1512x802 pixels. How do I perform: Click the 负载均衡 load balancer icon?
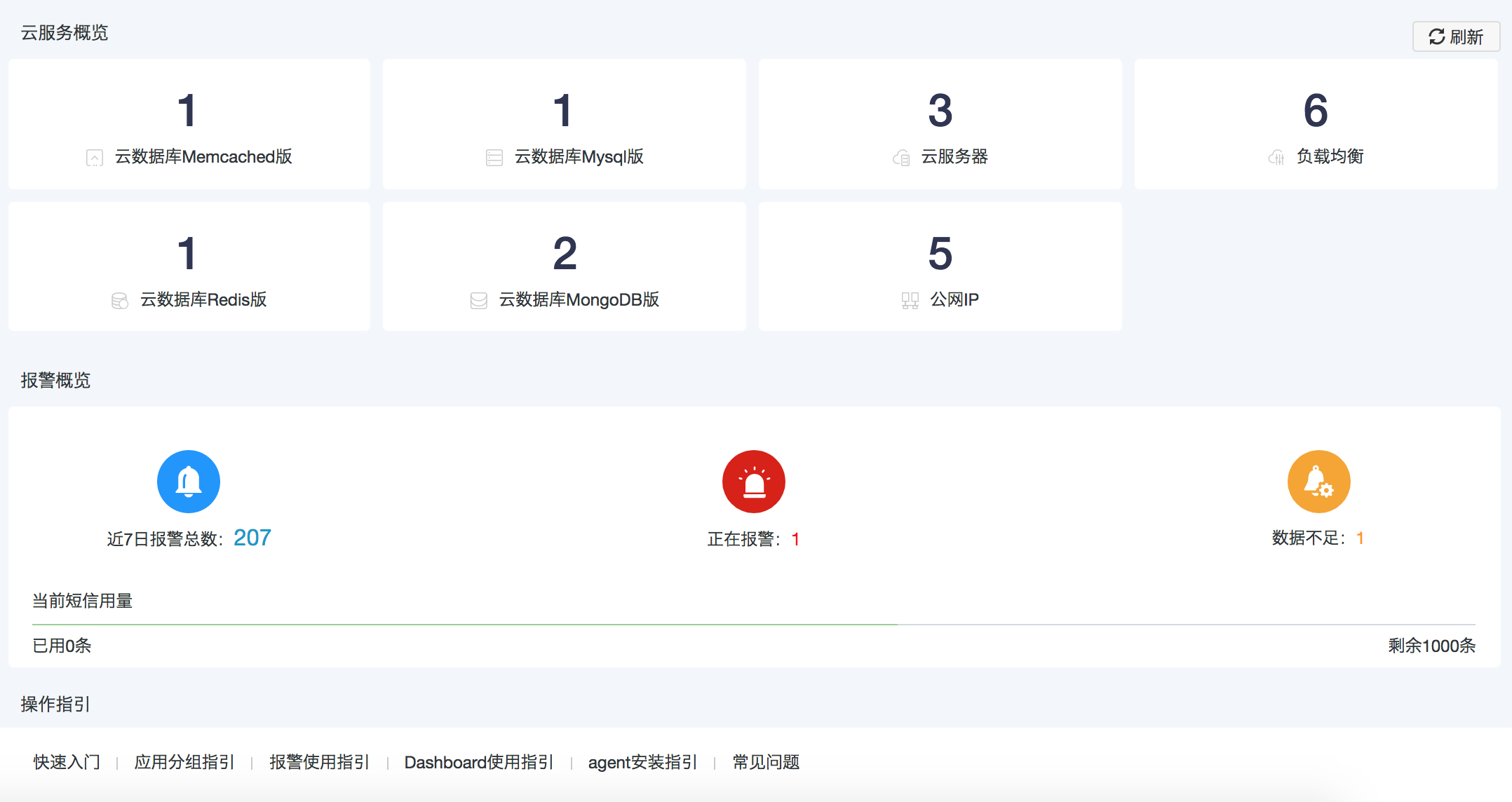(1276, 158)
